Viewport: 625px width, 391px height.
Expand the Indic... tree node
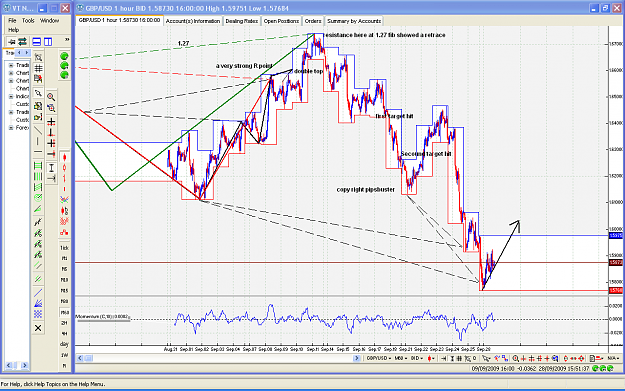point(11,96)
